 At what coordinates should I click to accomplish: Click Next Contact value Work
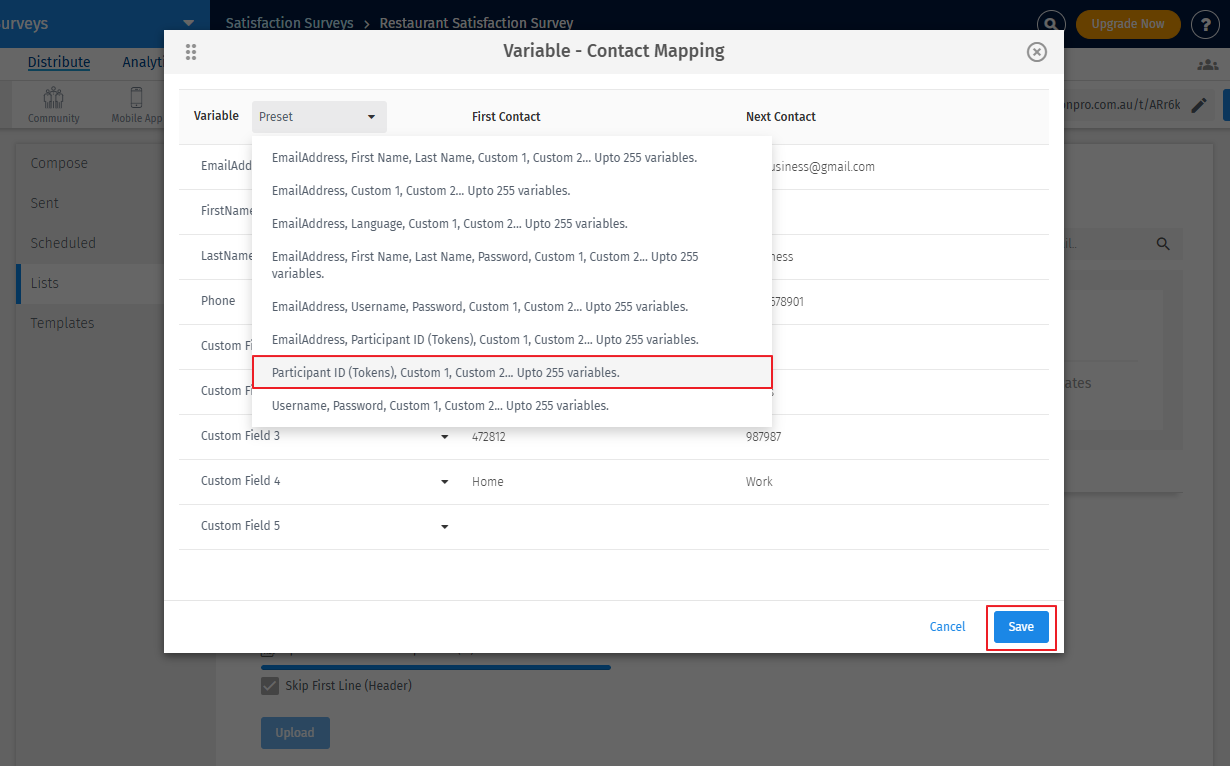(759, 482)
